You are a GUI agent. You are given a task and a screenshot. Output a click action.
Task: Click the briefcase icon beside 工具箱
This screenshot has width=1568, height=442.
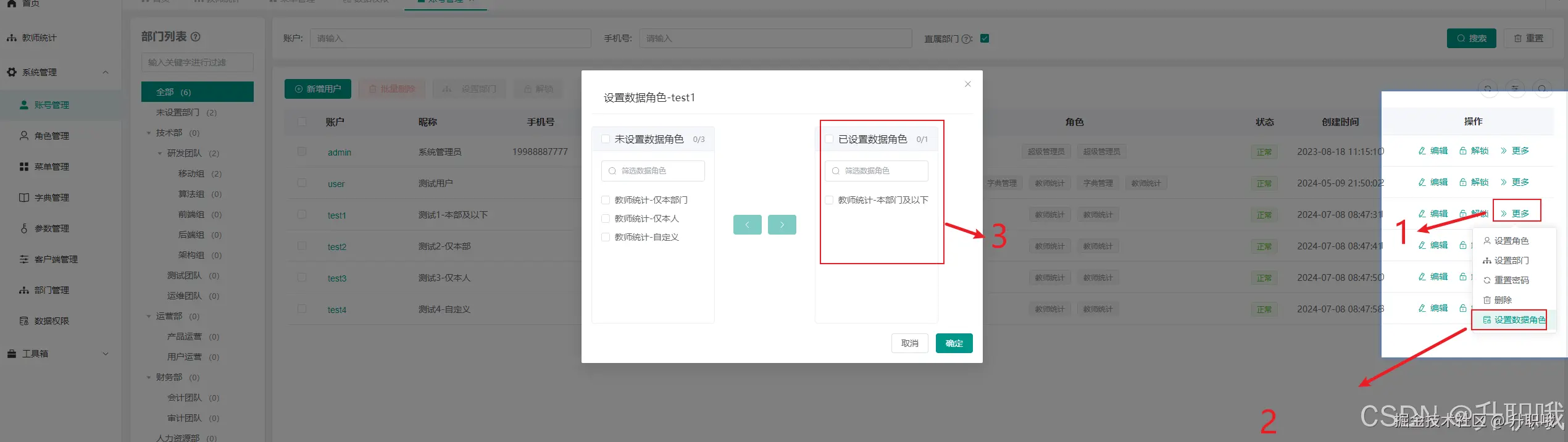12,354
